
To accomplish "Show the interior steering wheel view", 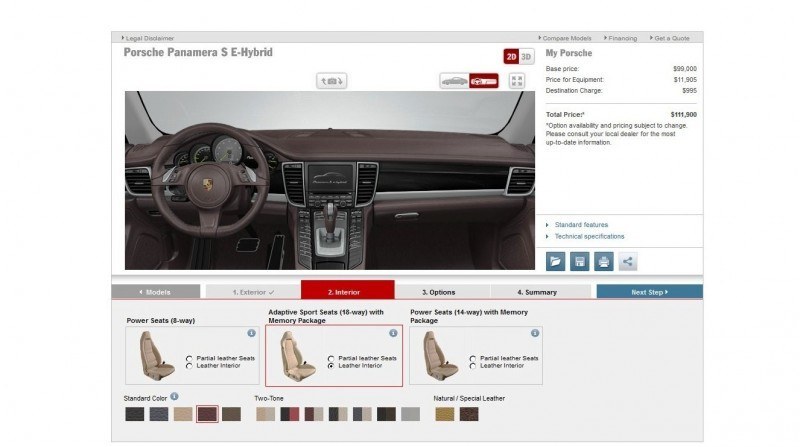I will click(x=484, y=81).
